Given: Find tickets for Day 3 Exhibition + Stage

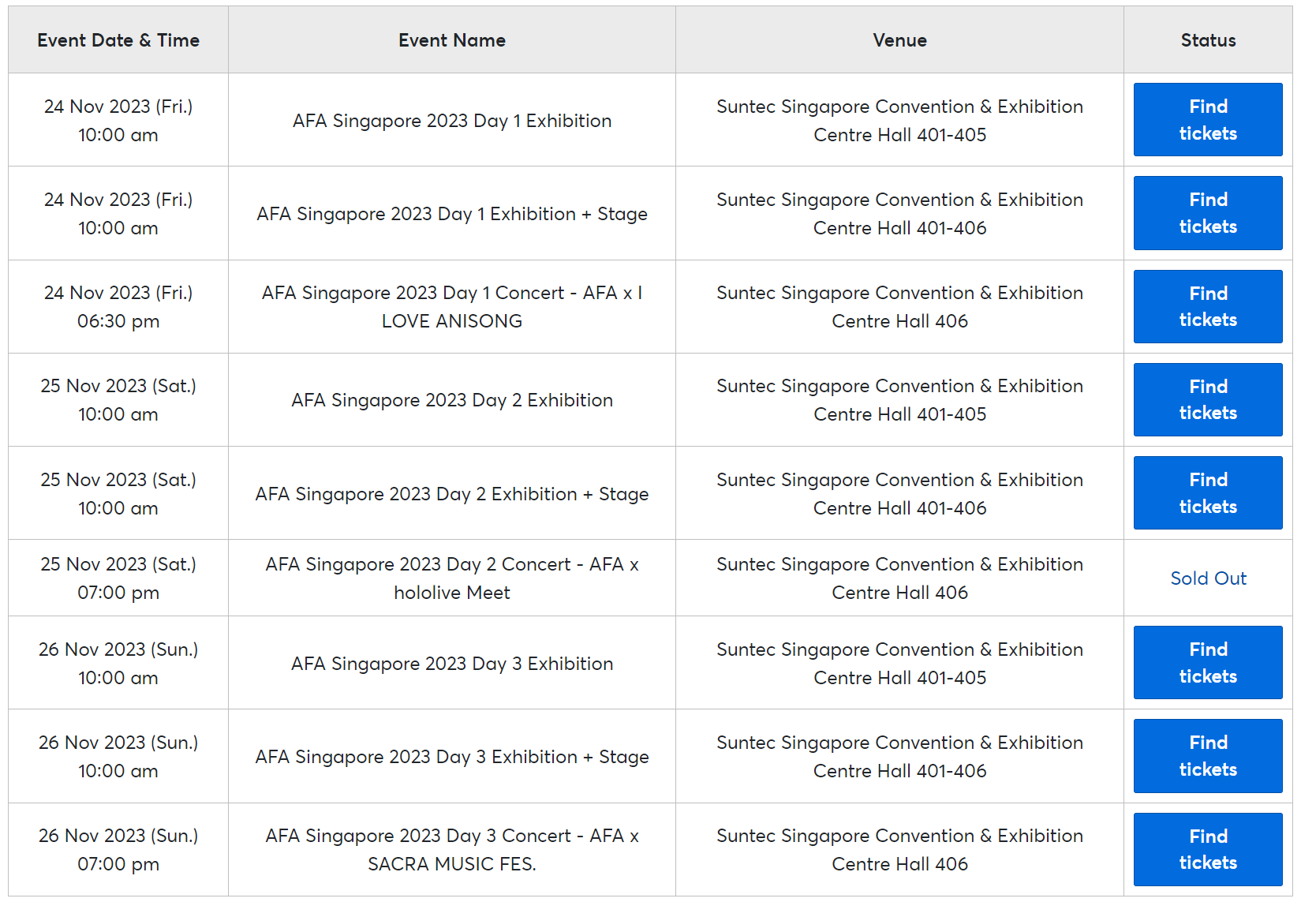Looking at the screenshot, I should pyautogui.click(x=1207, y=756).
